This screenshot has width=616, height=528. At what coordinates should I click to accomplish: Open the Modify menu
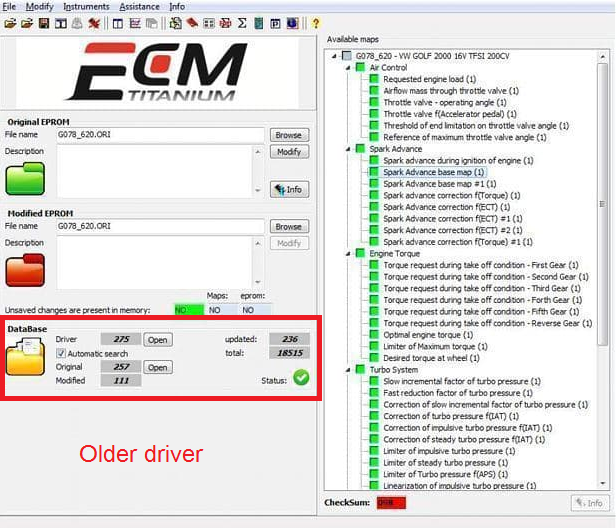(x=39, y=6)
